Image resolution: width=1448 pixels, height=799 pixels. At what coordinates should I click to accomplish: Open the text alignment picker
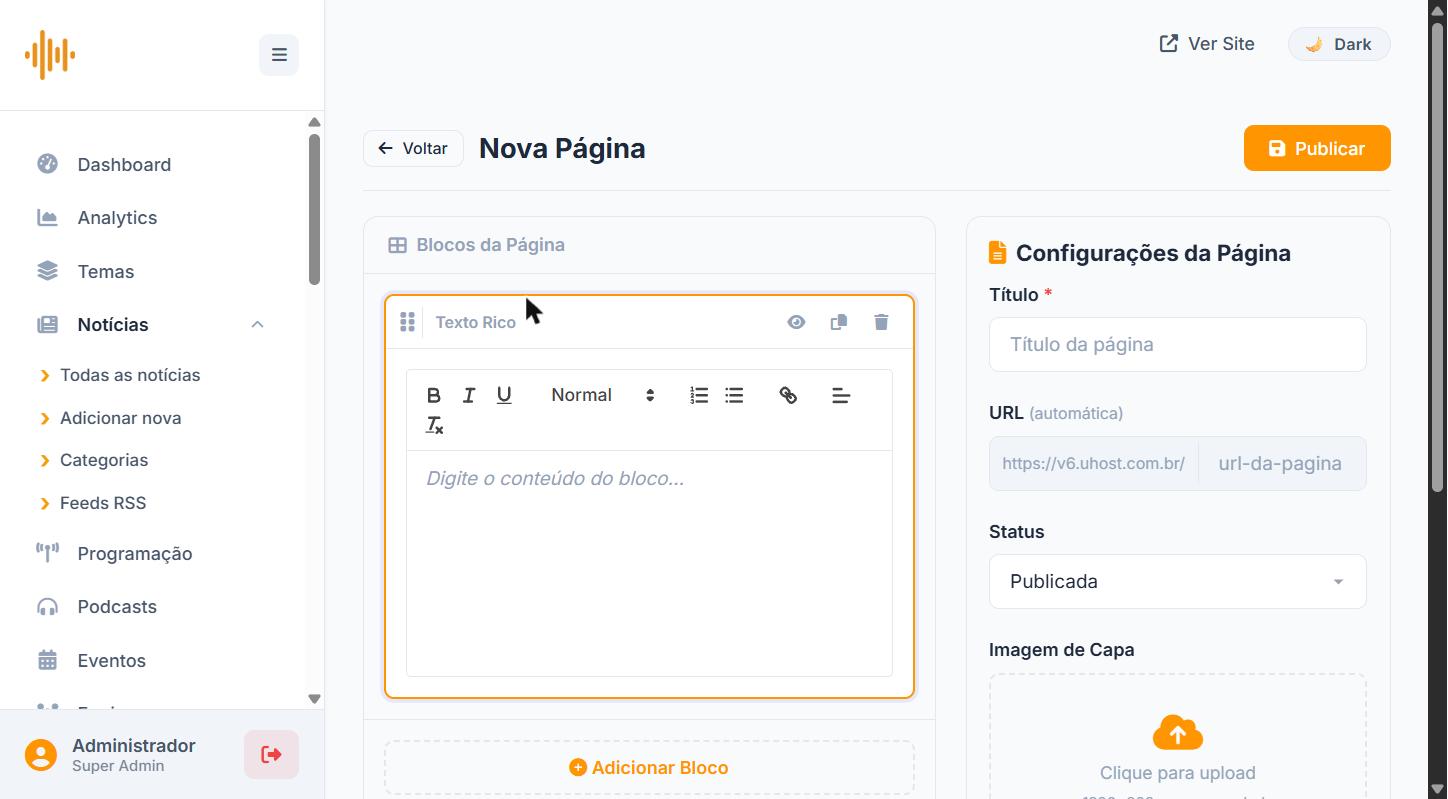[x=841, y=396]
